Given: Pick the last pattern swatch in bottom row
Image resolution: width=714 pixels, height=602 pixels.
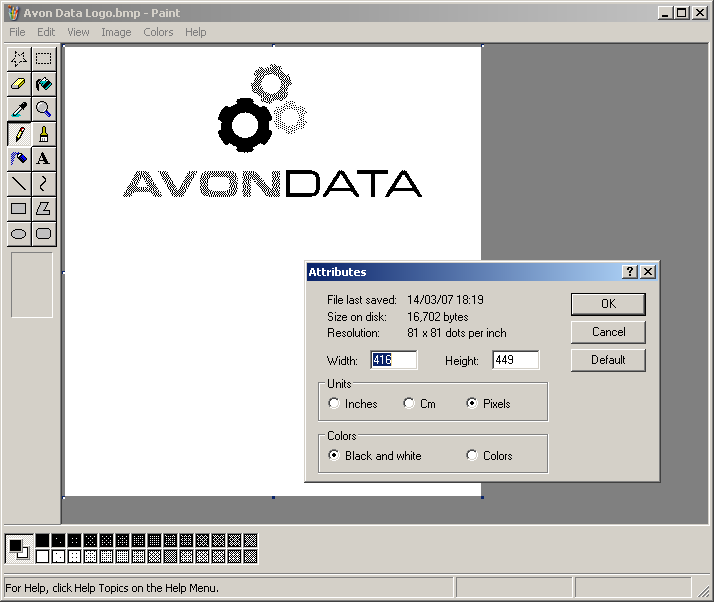Looking at the screenshot, I should (250, 556).
